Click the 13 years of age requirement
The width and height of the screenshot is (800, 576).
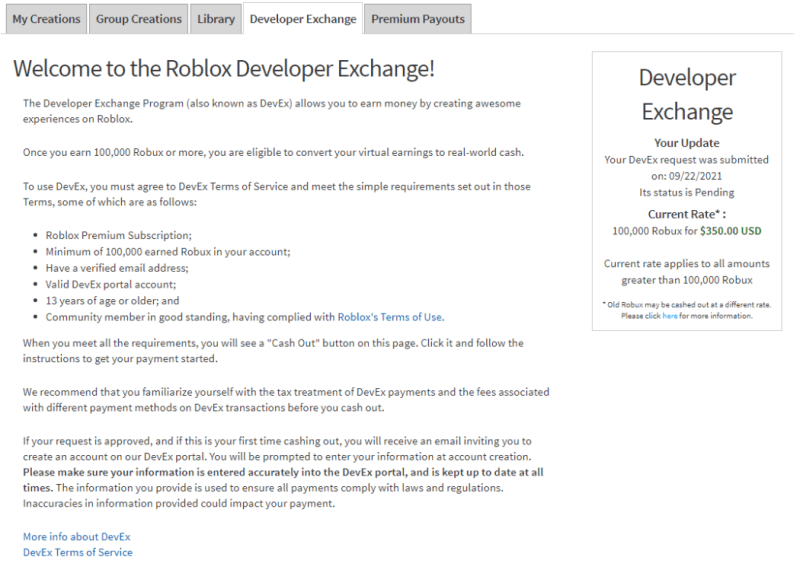[112, 301]
